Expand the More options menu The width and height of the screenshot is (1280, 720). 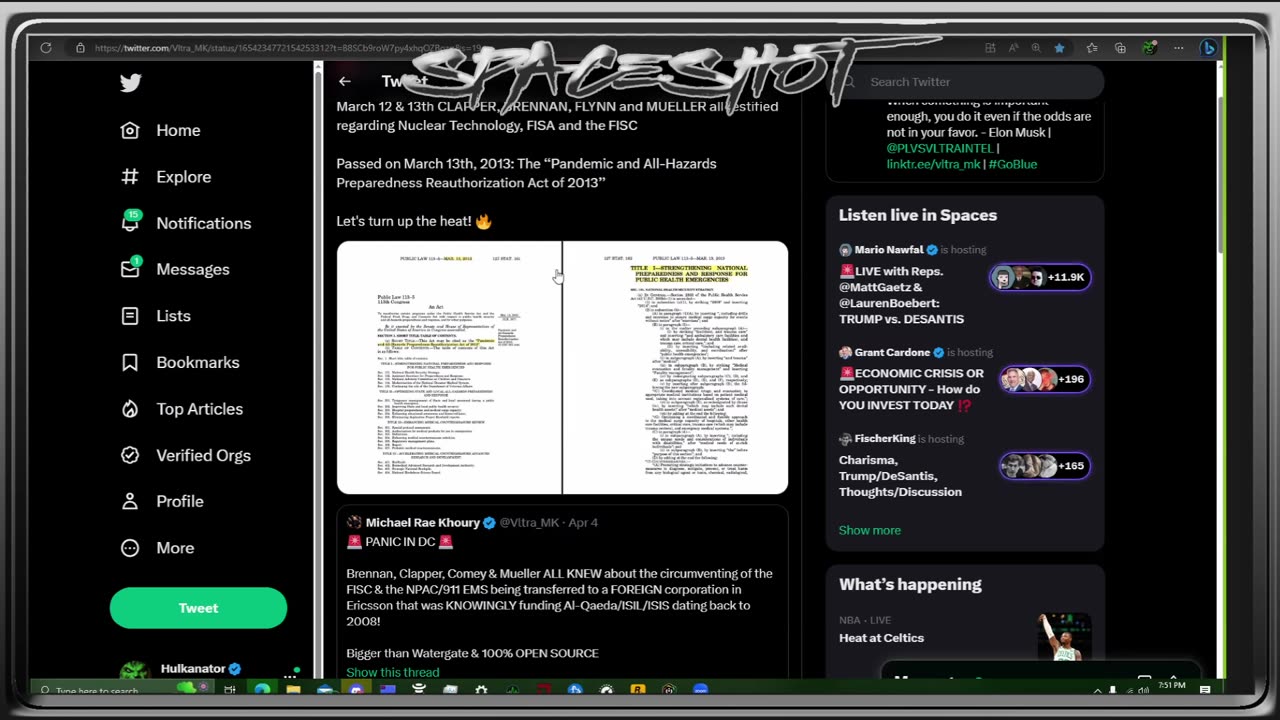point(157,548)
